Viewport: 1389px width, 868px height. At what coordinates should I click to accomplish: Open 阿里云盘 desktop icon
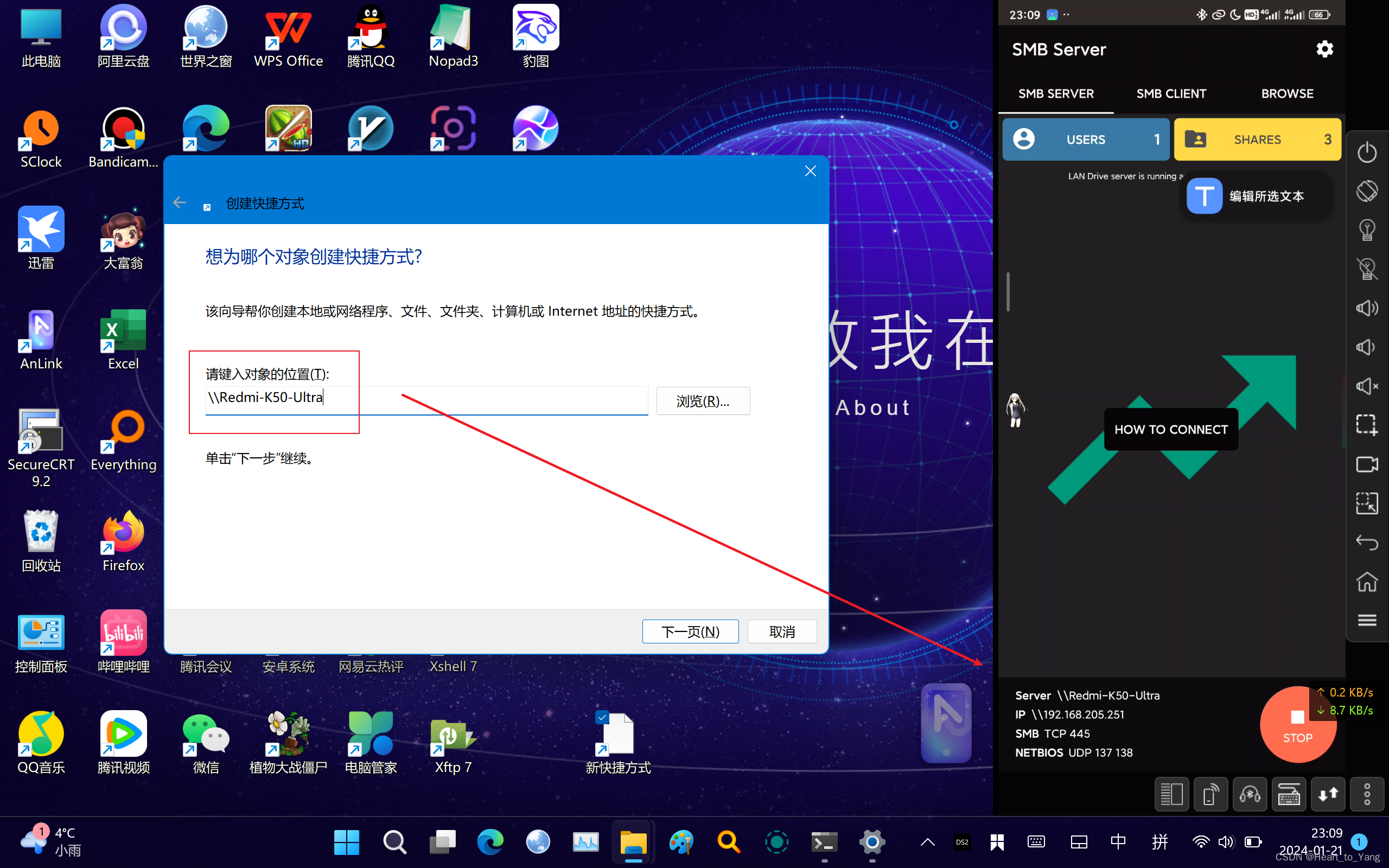[123, 37]
